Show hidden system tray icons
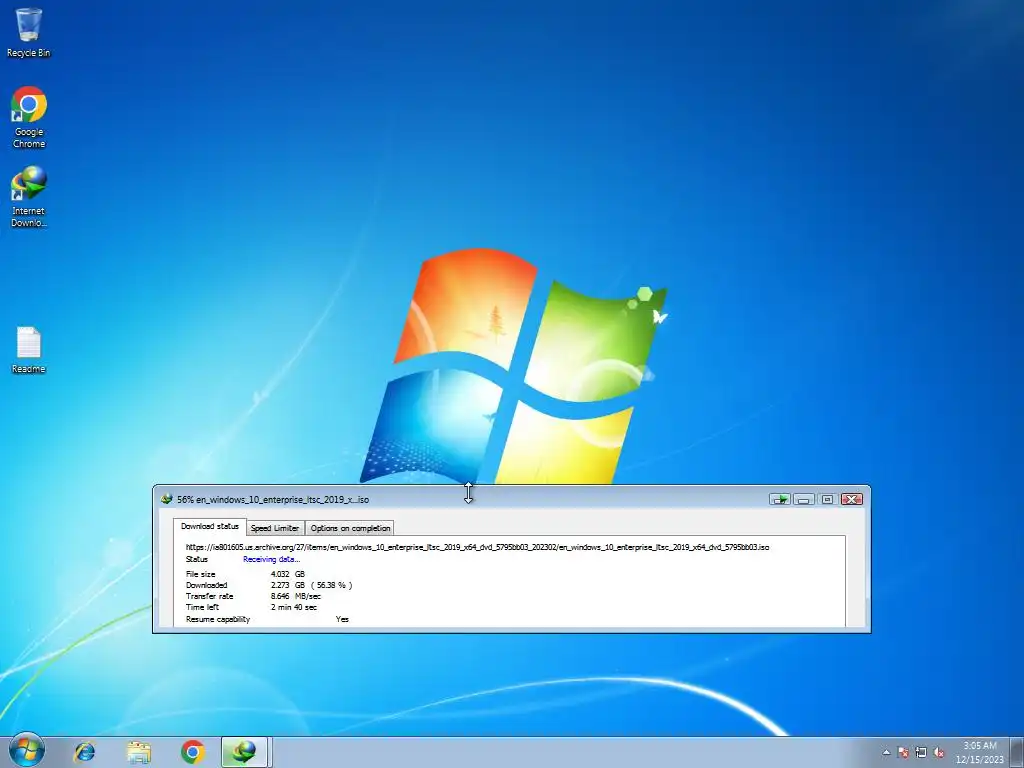 [886, 753]
